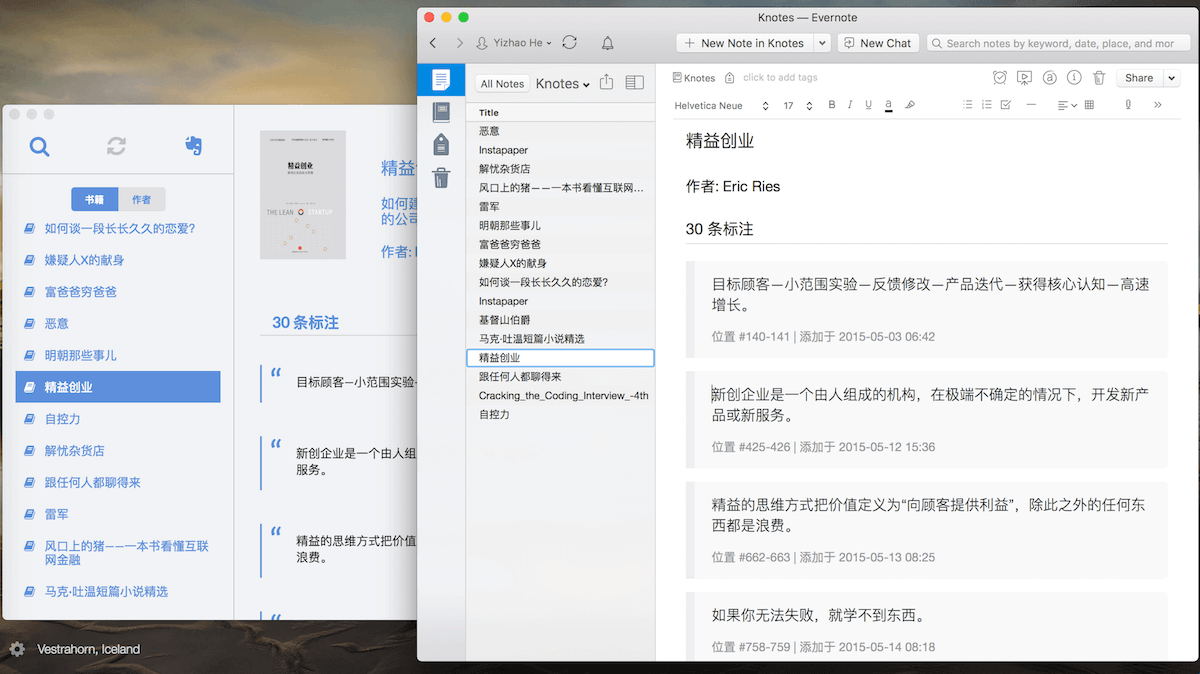Click the Evernote sync icon
Screen dimensions: 1200x674
pos(570,43)
